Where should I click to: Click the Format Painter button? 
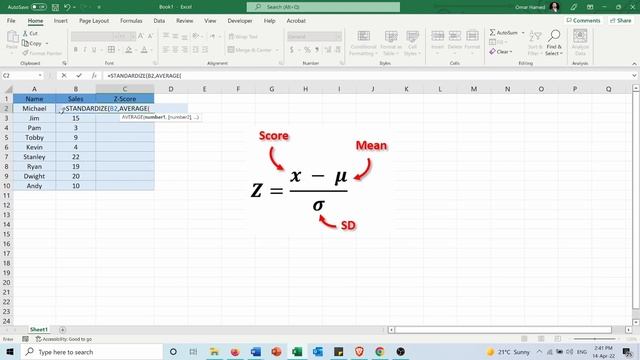(x=42, y=53)
